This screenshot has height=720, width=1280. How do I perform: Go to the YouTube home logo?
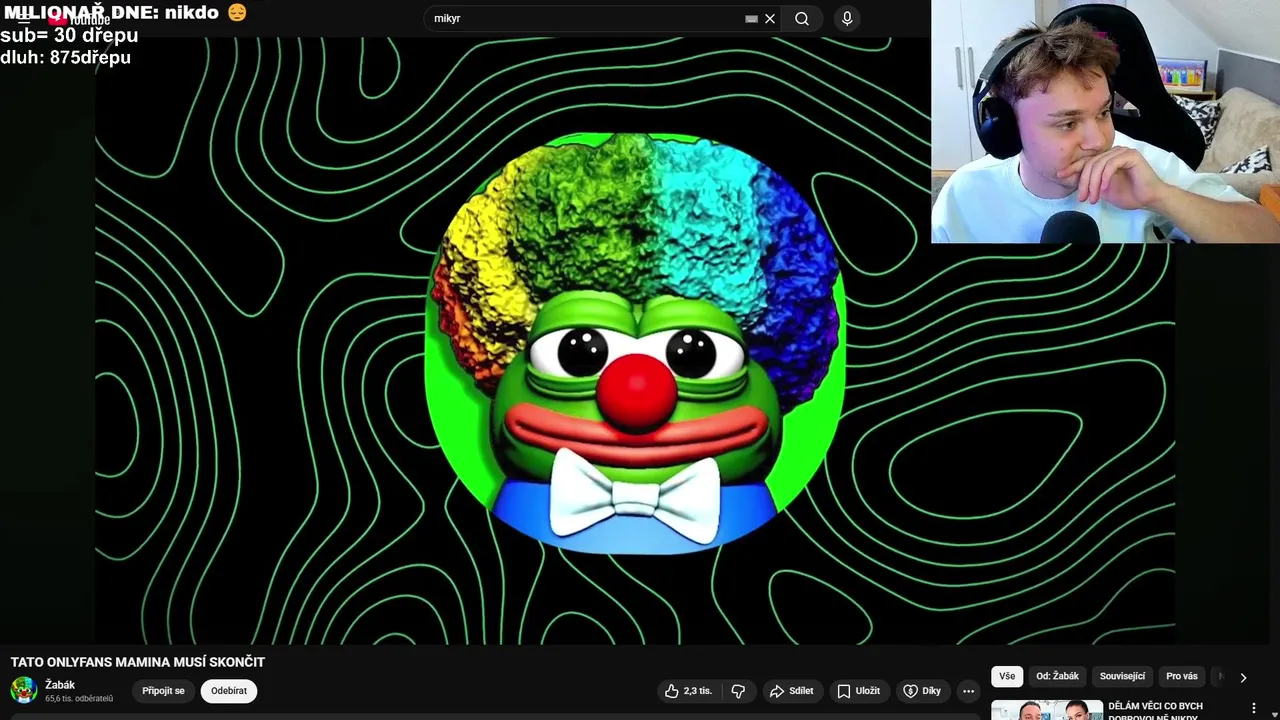[78, 18]
